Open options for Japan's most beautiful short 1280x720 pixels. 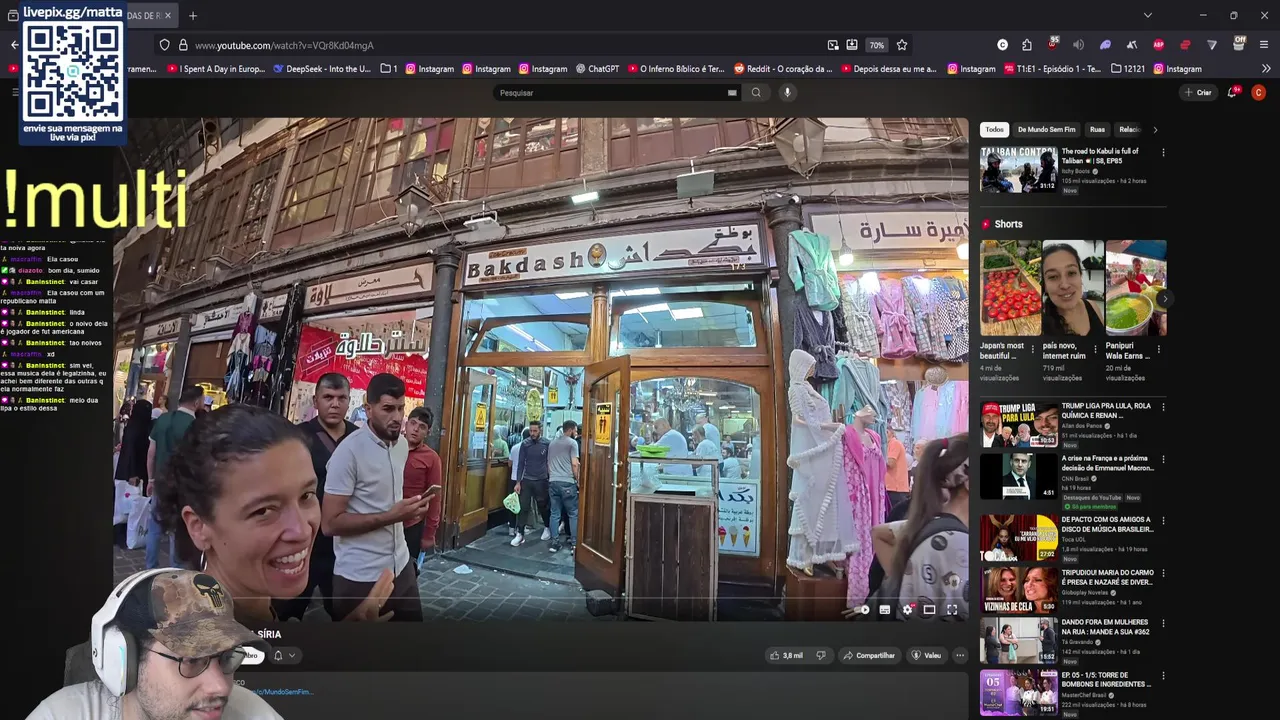pos(1034,351)
